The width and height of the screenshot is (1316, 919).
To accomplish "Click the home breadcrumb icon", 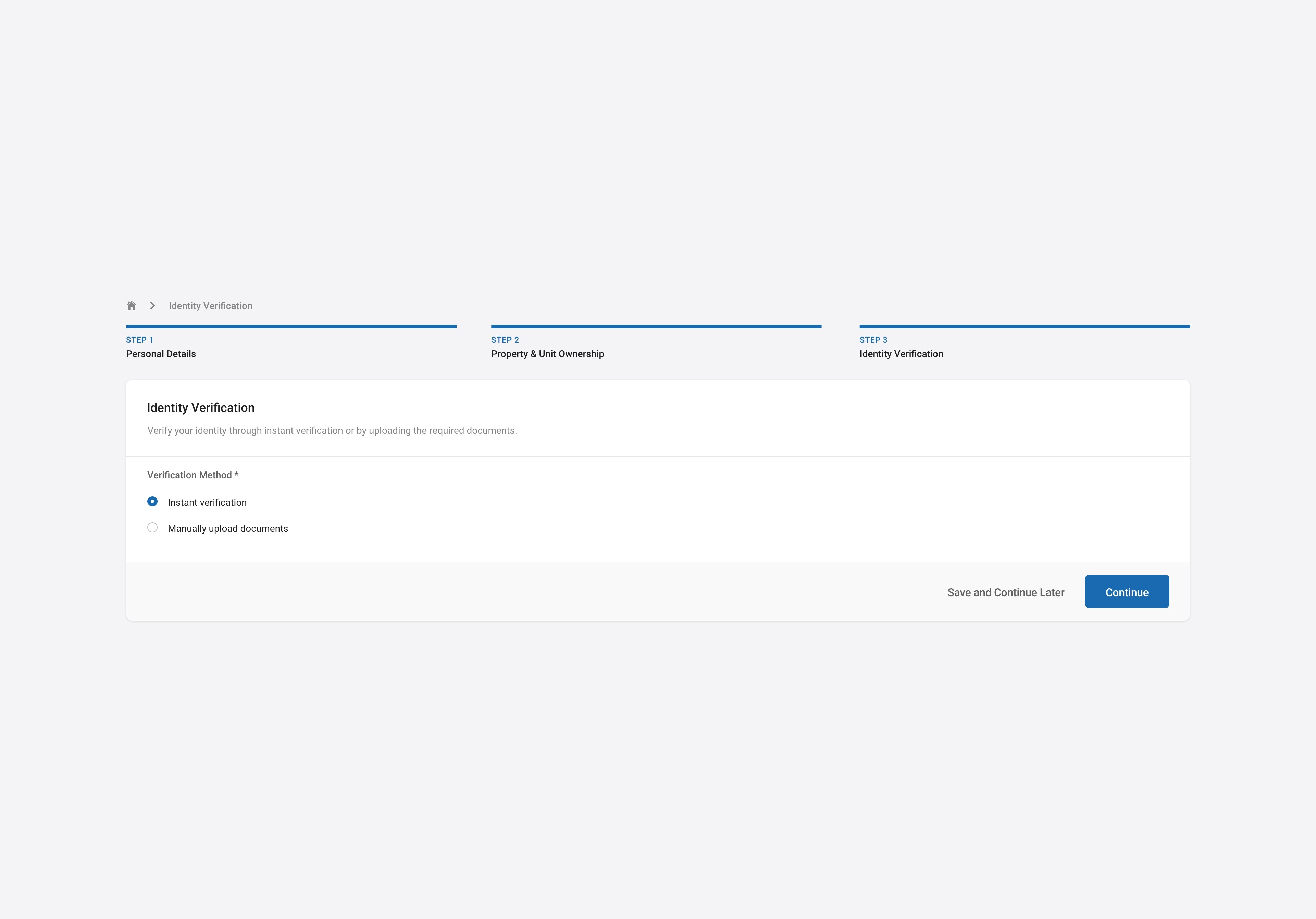I will click(131, 306).
